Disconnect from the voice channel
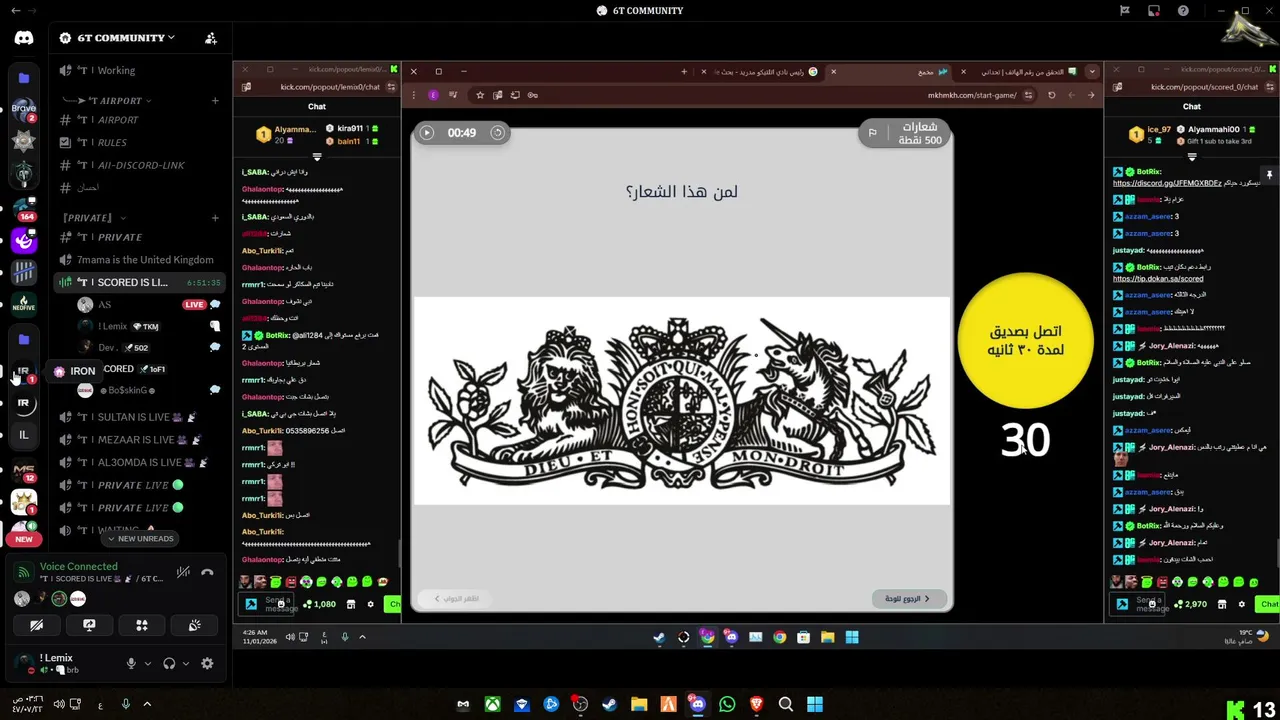 point(207,573)
